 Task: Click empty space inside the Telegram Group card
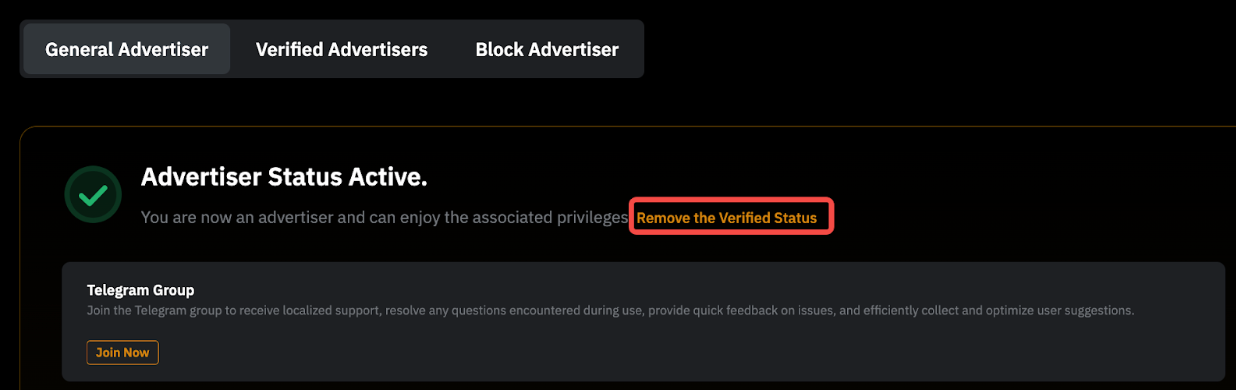[x=700, y=351]
